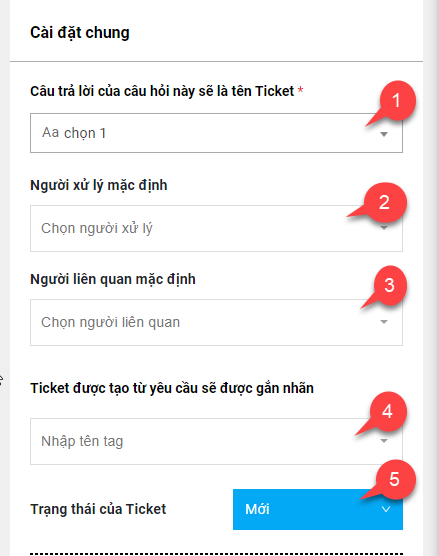
Task: Click the vertical scrollbar on the right edge
Action: (x=433, y=278)
